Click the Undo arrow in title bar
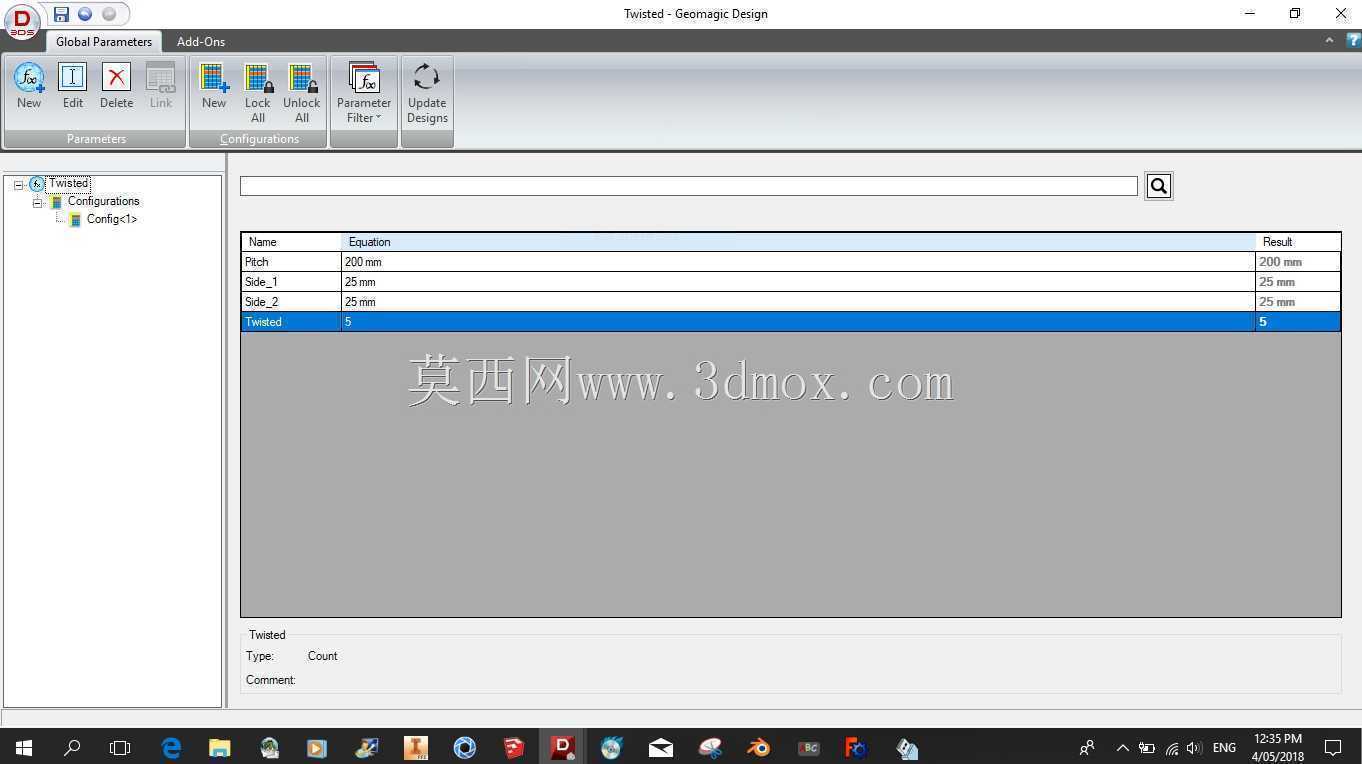 pos(85,14)
